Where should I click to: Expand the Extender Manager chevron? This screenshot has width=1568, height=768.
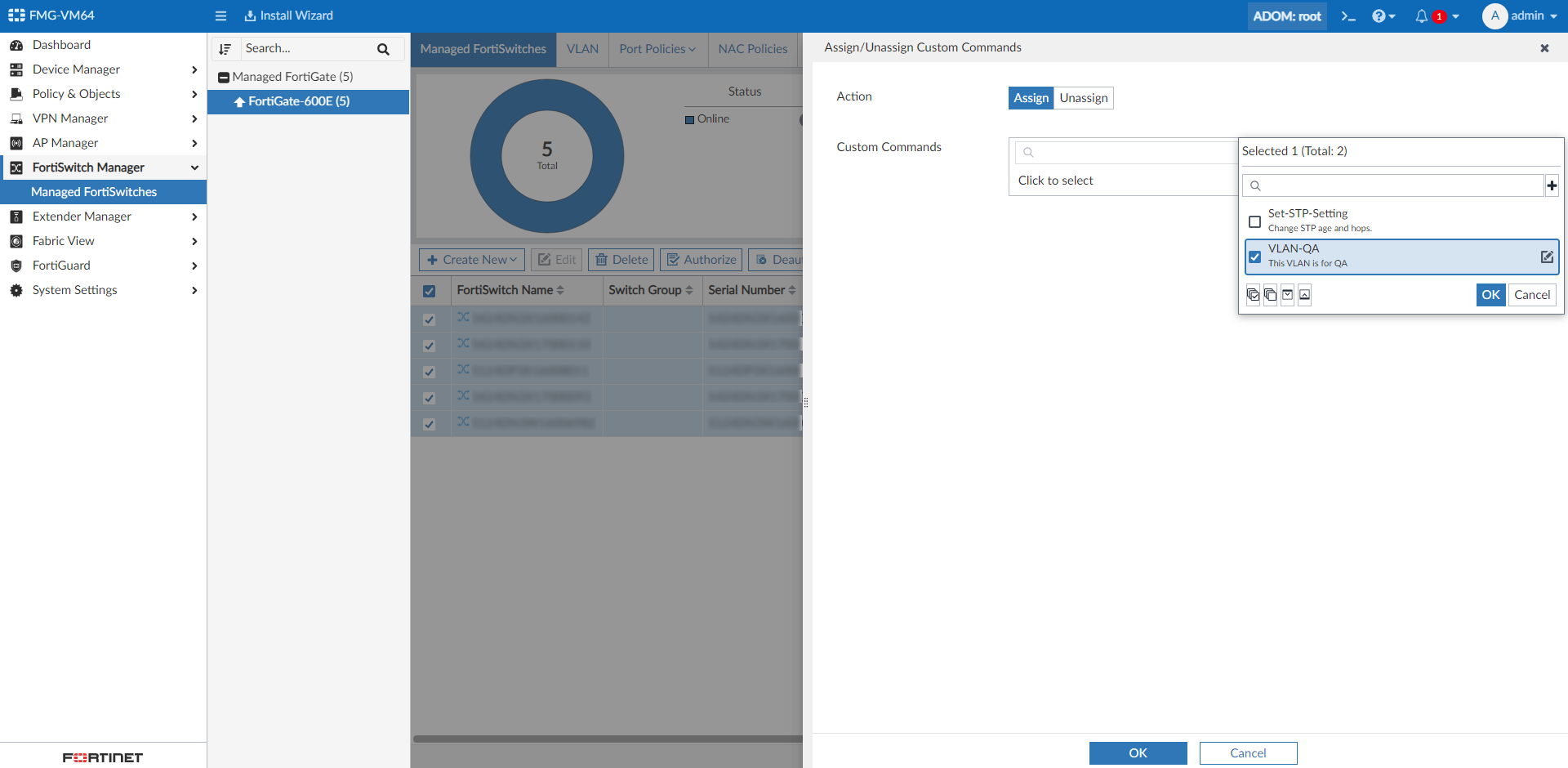coord(194,217)
